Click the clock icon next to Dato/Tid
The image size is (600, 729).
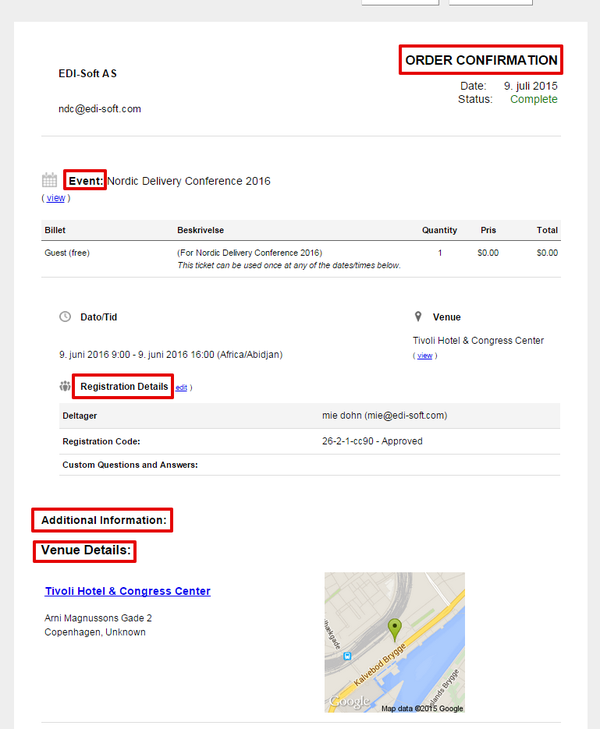click(x=65, y=317)
